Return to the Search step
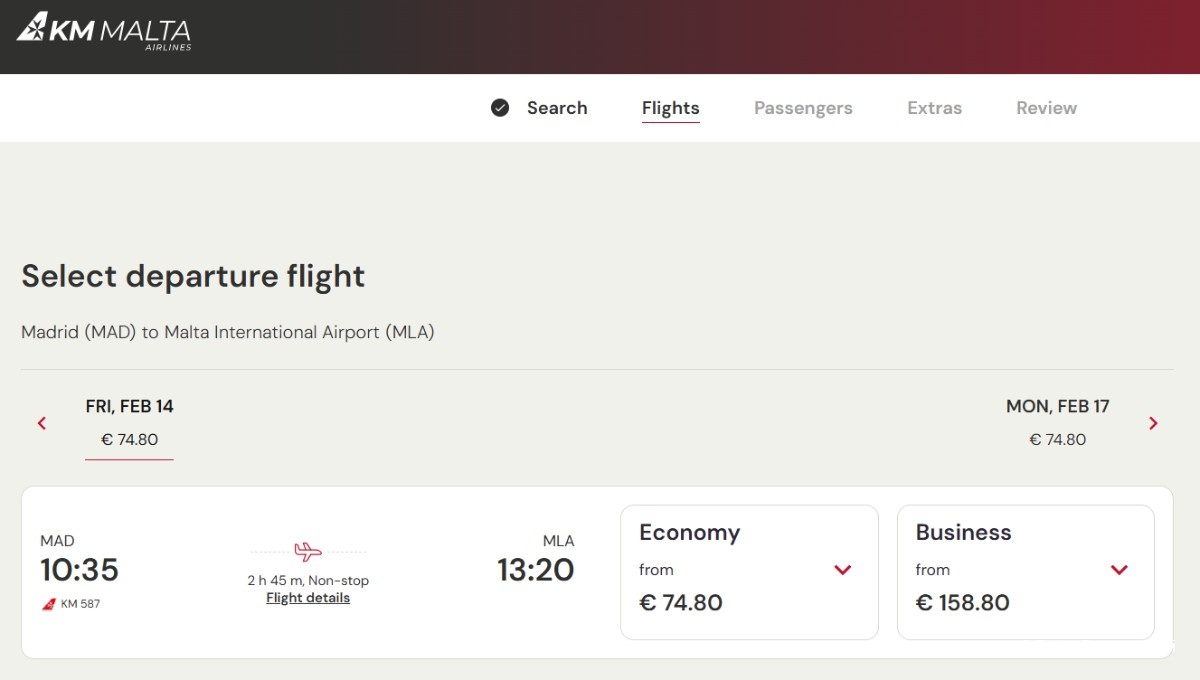The image size is (1200, 680). point(557,108)
